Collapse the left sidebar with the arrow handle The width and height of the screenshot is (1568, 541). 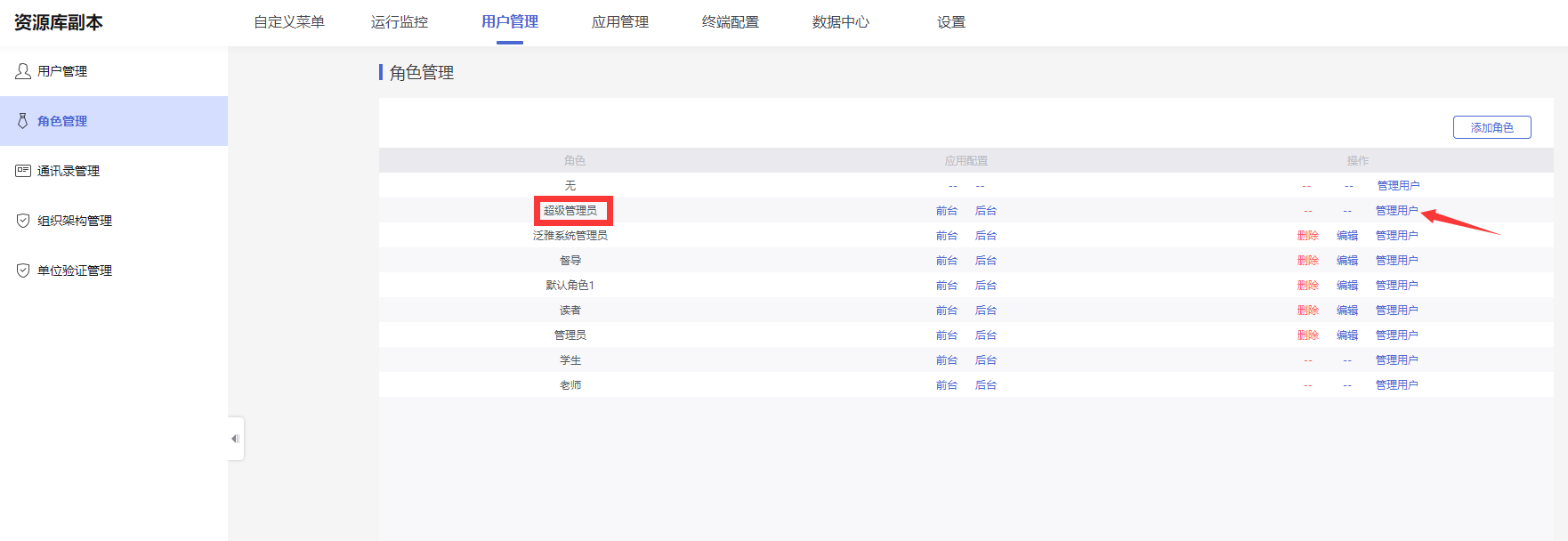pyautogui.click(x=236, y=439)
